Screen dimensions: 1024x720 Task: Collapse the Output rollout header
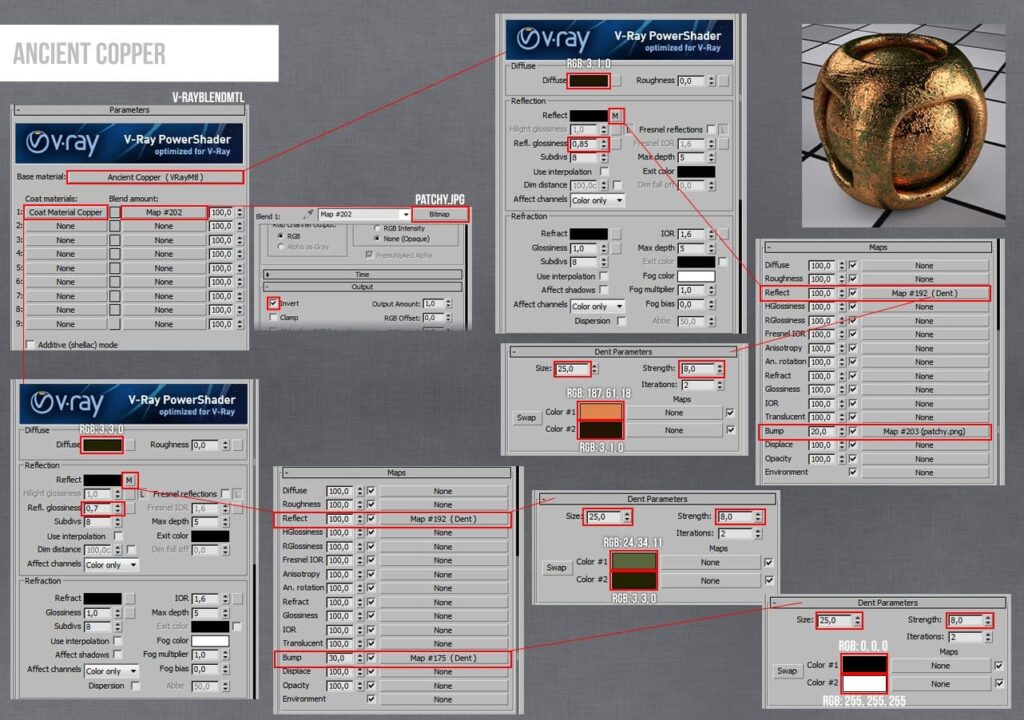click(363, 287)
